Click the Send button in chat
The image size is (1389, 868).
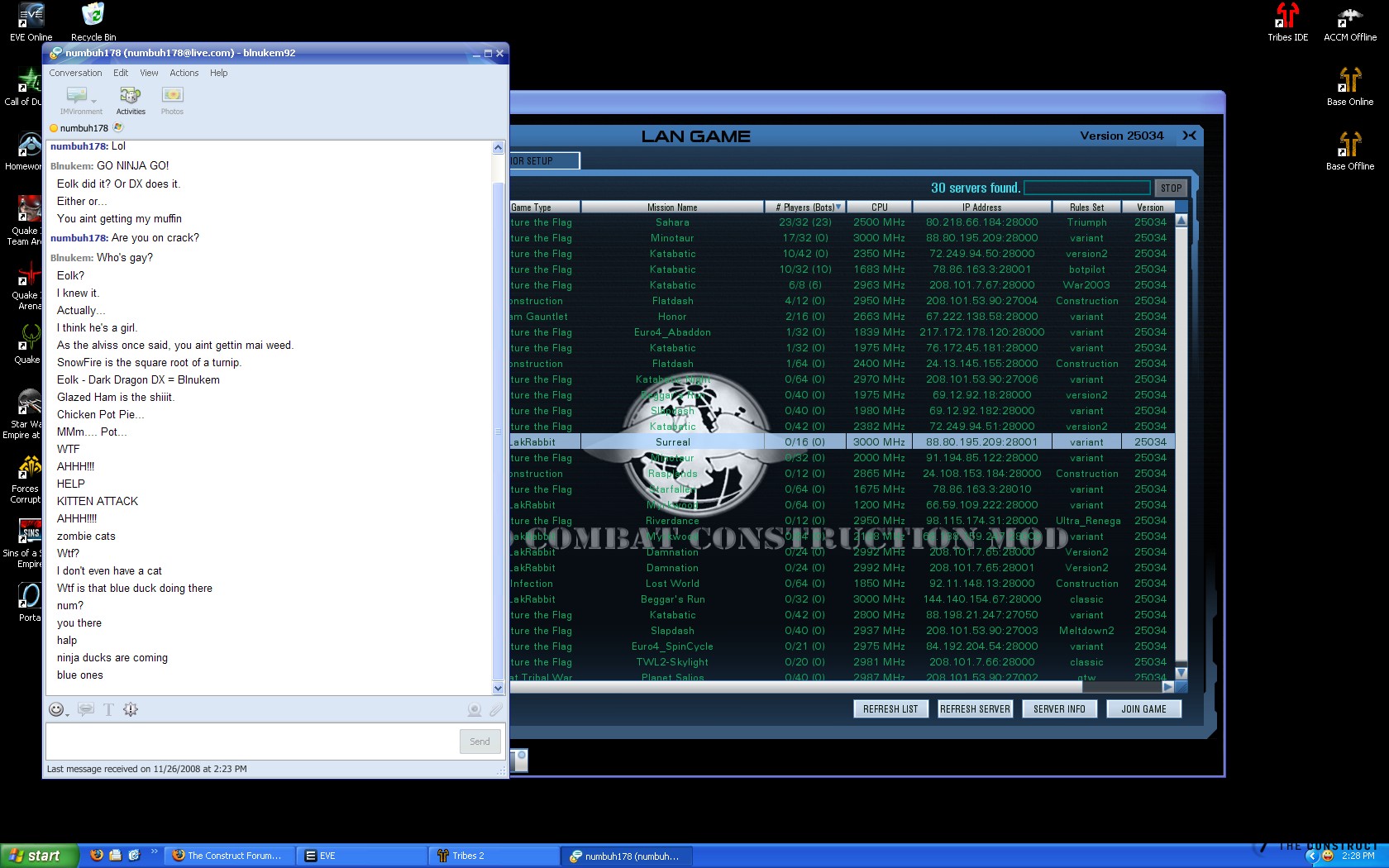(480, 742)
